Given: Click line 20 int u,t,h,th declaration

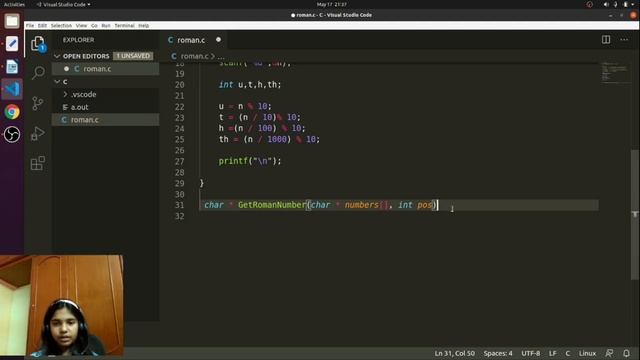Looking at the screenshot, I should coord(250,84).
